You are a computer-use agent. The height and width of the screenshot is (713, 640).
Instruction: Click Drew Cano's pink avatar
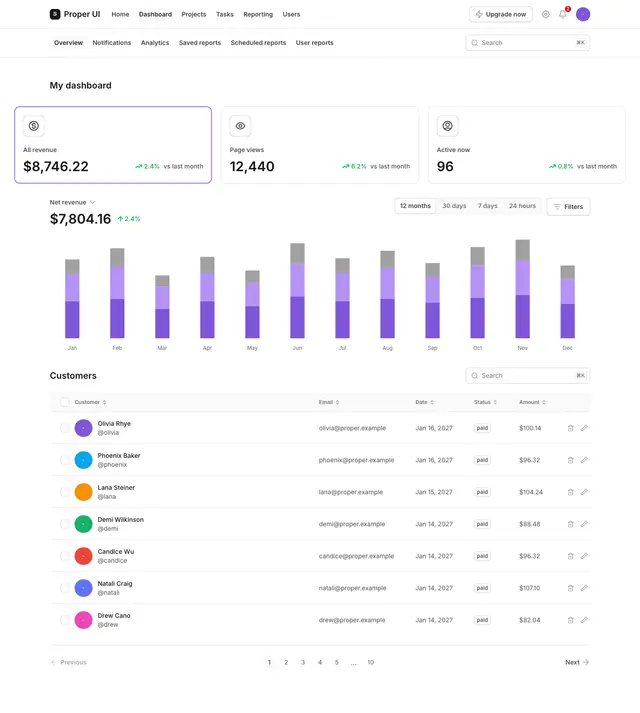(x=83, y=620)
